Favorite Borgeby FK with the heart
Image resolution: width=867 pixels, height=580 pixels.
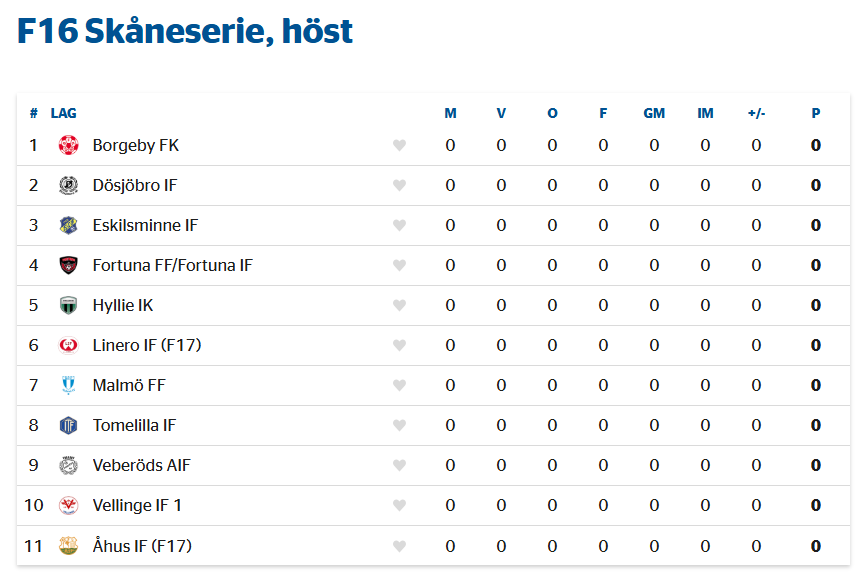coord(399,146)
